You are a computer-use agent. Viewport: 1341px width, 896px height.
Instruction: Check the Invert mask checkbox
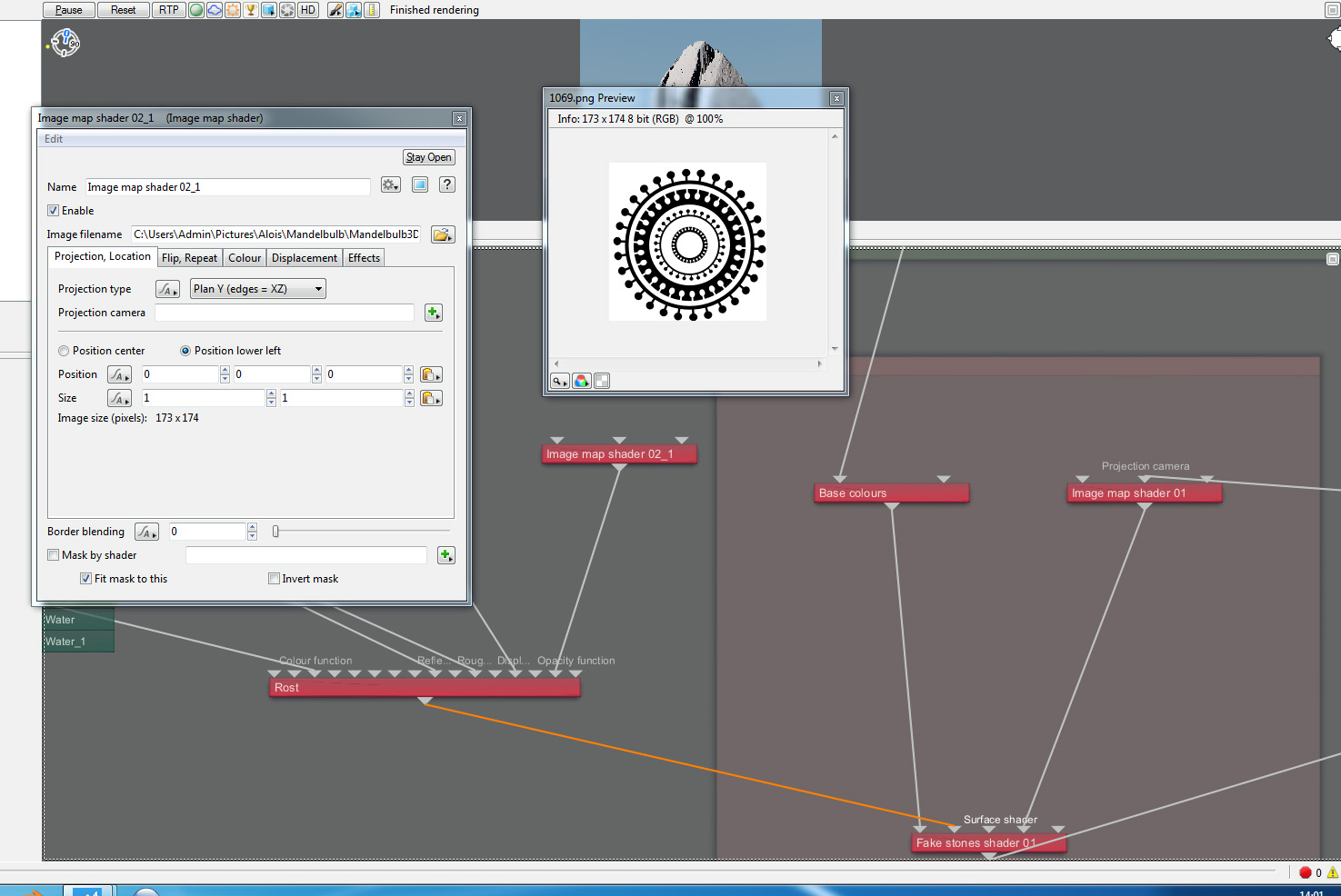[274, 579]
